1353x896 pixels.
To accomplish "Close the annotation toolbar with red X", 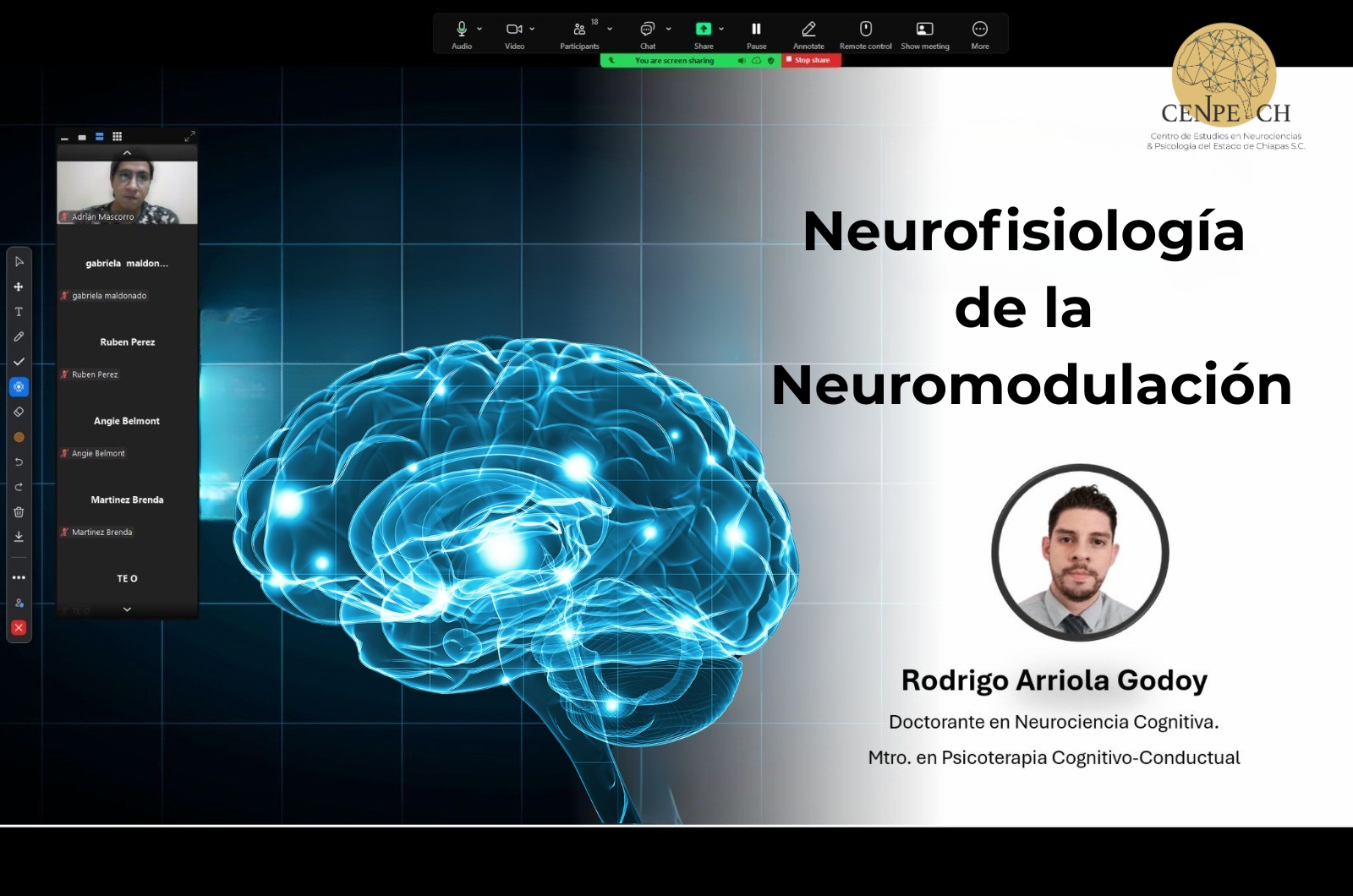I will [19, 628].
